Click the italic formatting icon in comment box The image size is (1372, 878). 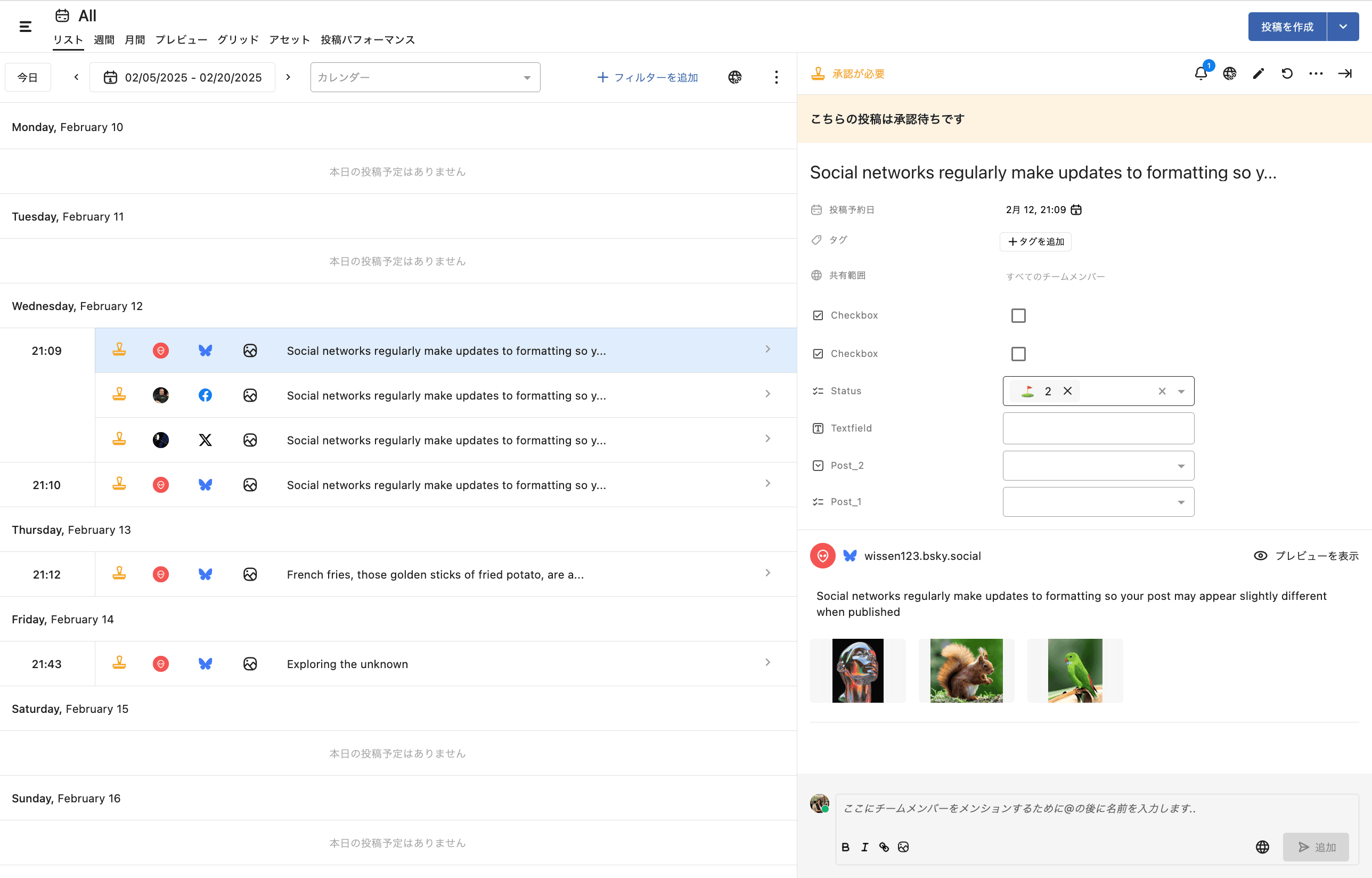865,847
